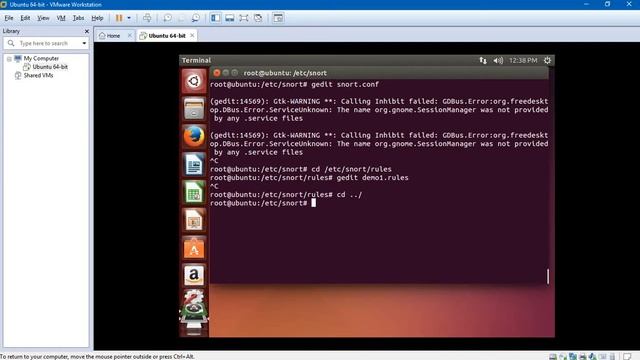The image size is (640, 360).
Task: Click the current terminal prompt cursor
Action: [313, 203]
